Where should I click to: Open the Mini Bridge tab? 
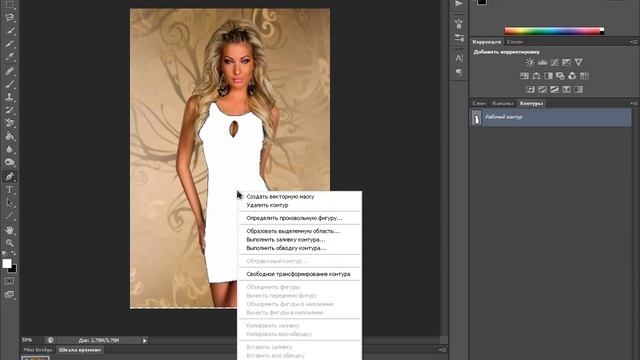(x=38, y=350)
